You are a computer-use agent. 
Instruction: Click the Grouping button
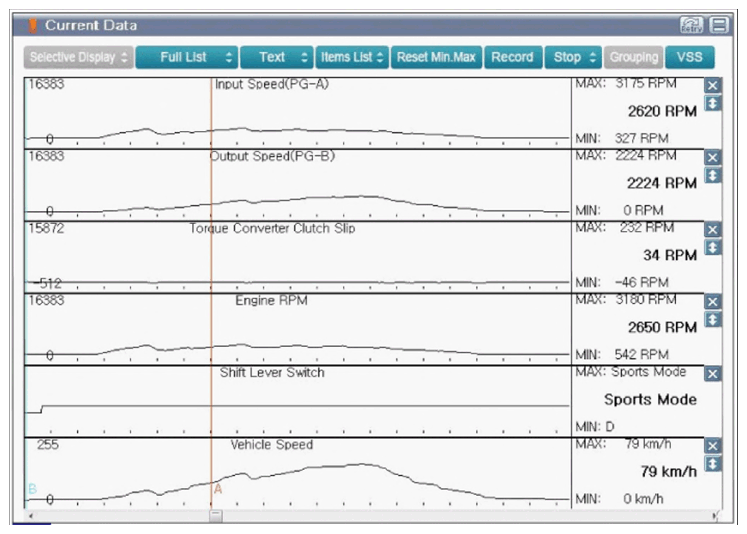click(634, 58)
